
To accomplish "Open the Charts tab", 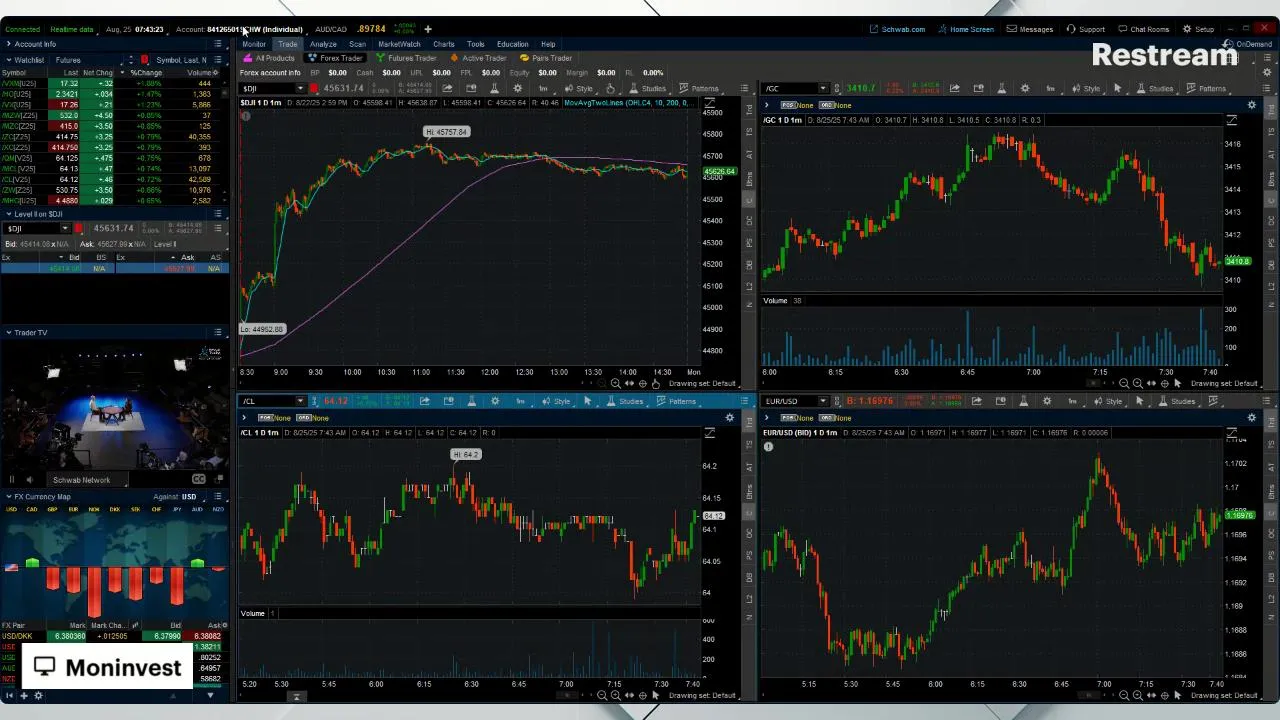I will (444, 44).
